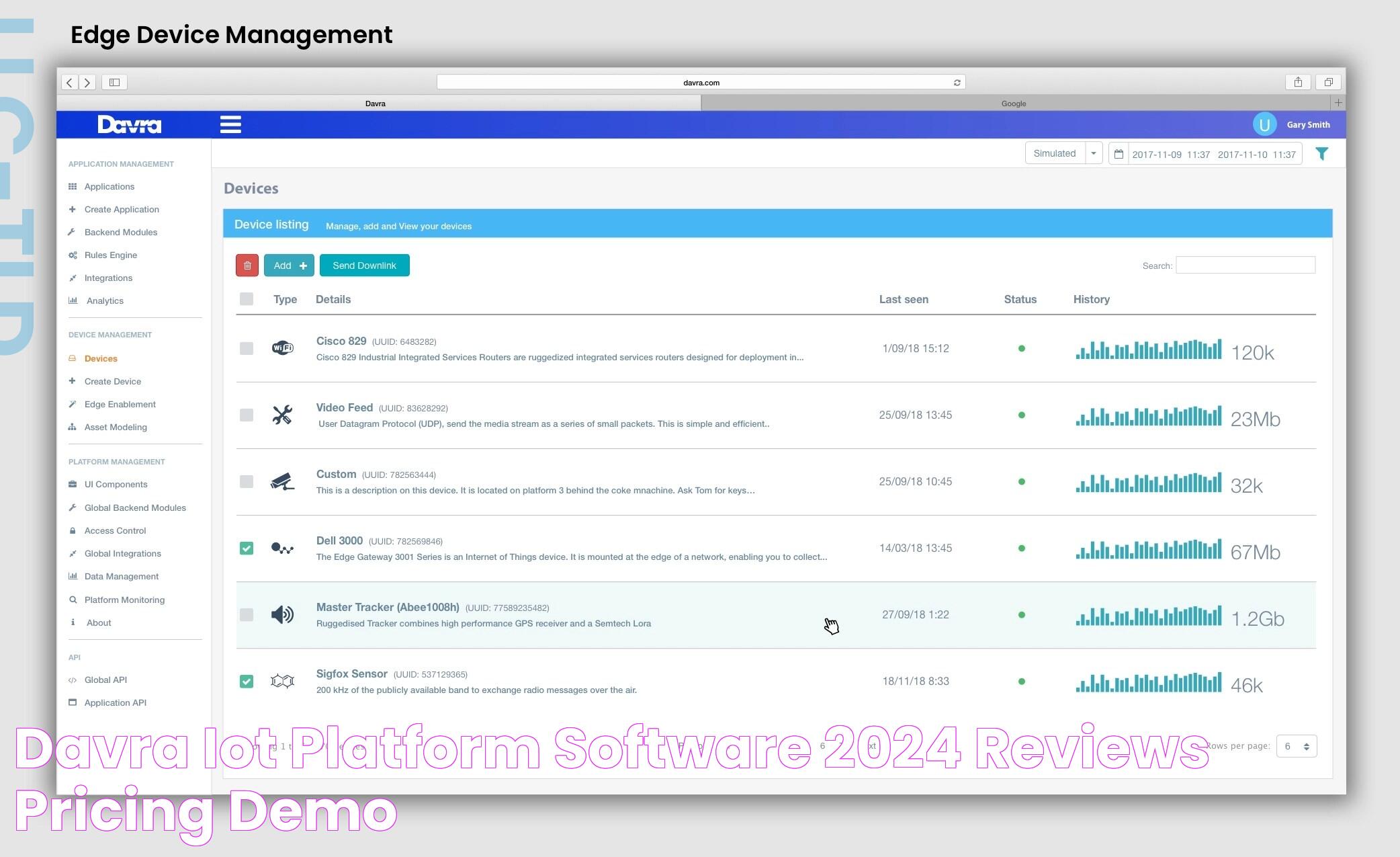Open the Sigfox Sensor device link
This screenshot has height=857, width=1400.
[352, 674]
